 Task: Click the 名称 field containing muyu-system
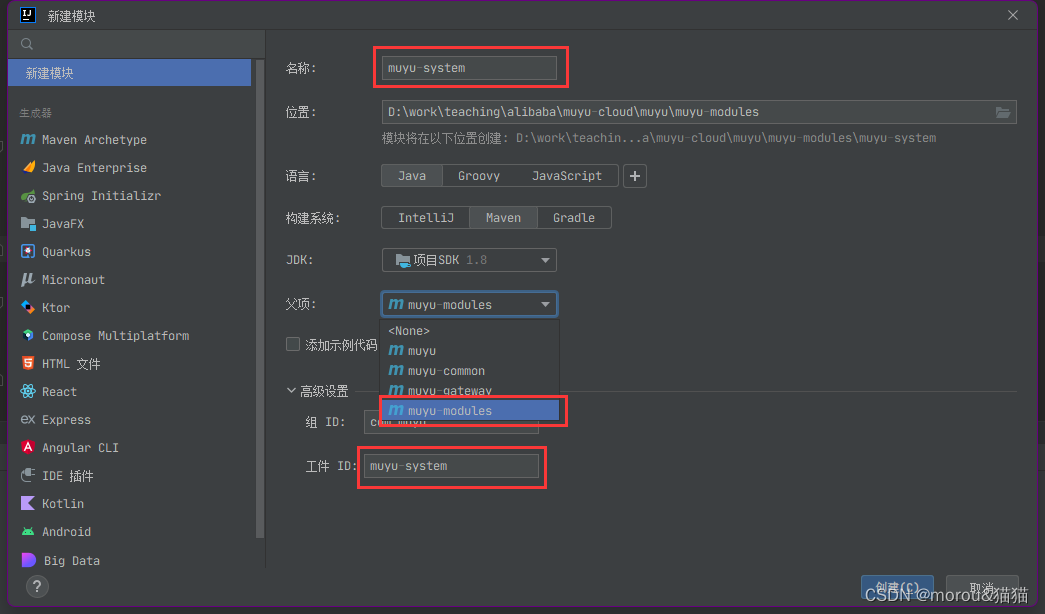tap(469, 68)
